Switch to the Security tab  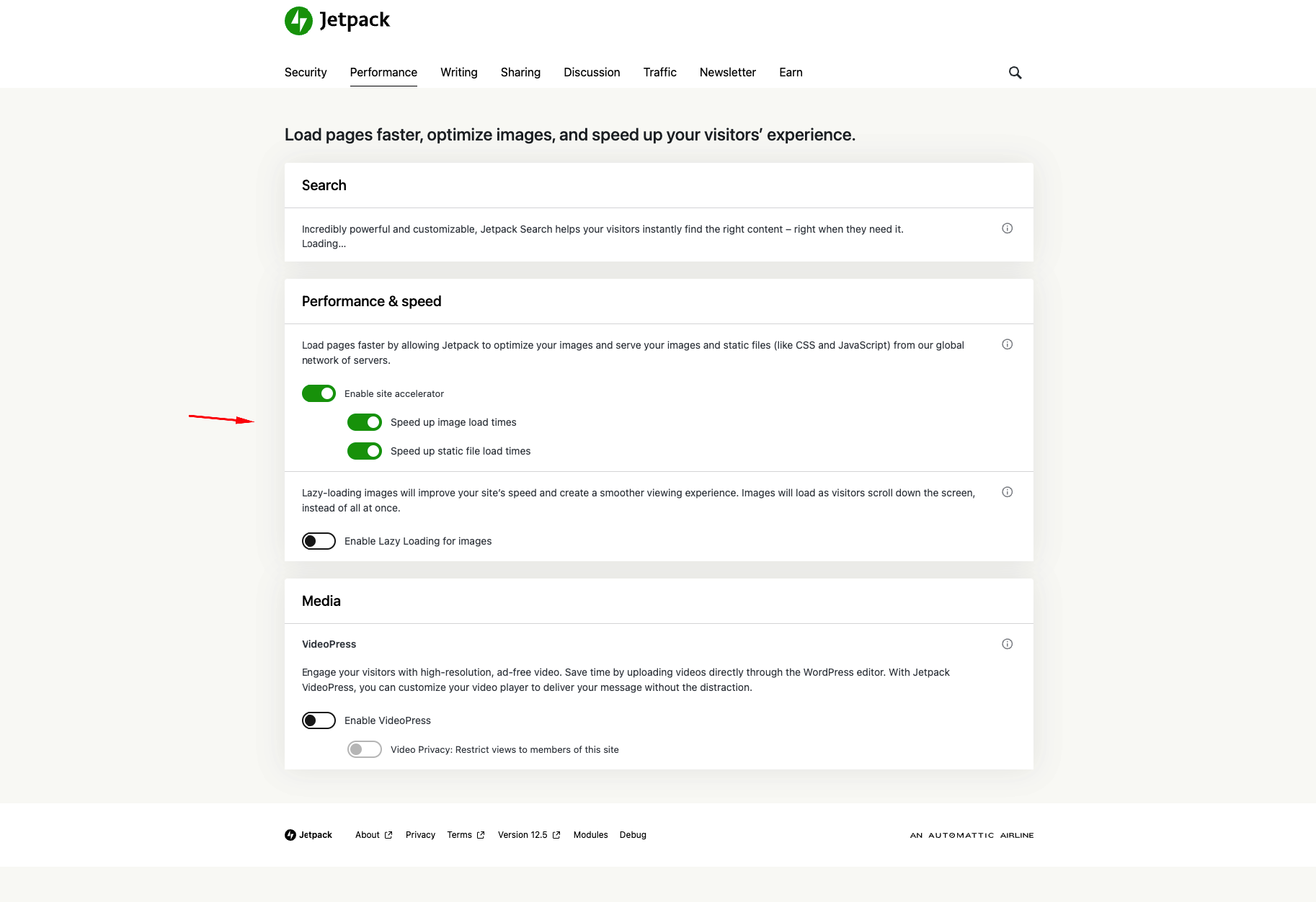[x=306, y=72]
